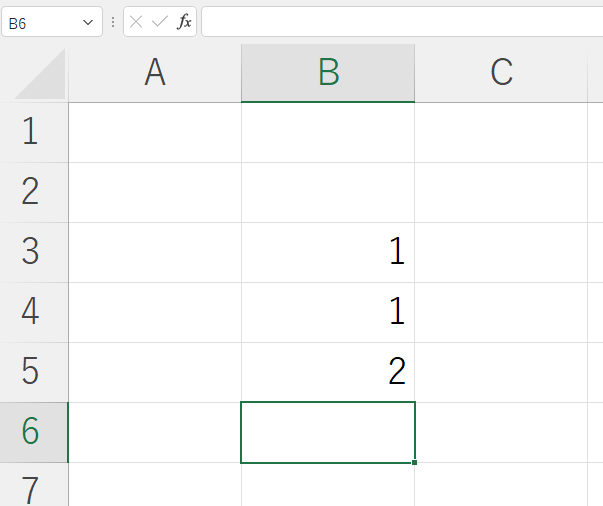Click the Enter checkmark icon in formula bar
The width and height of the screenshot is (603, 506).
(160, 22)
